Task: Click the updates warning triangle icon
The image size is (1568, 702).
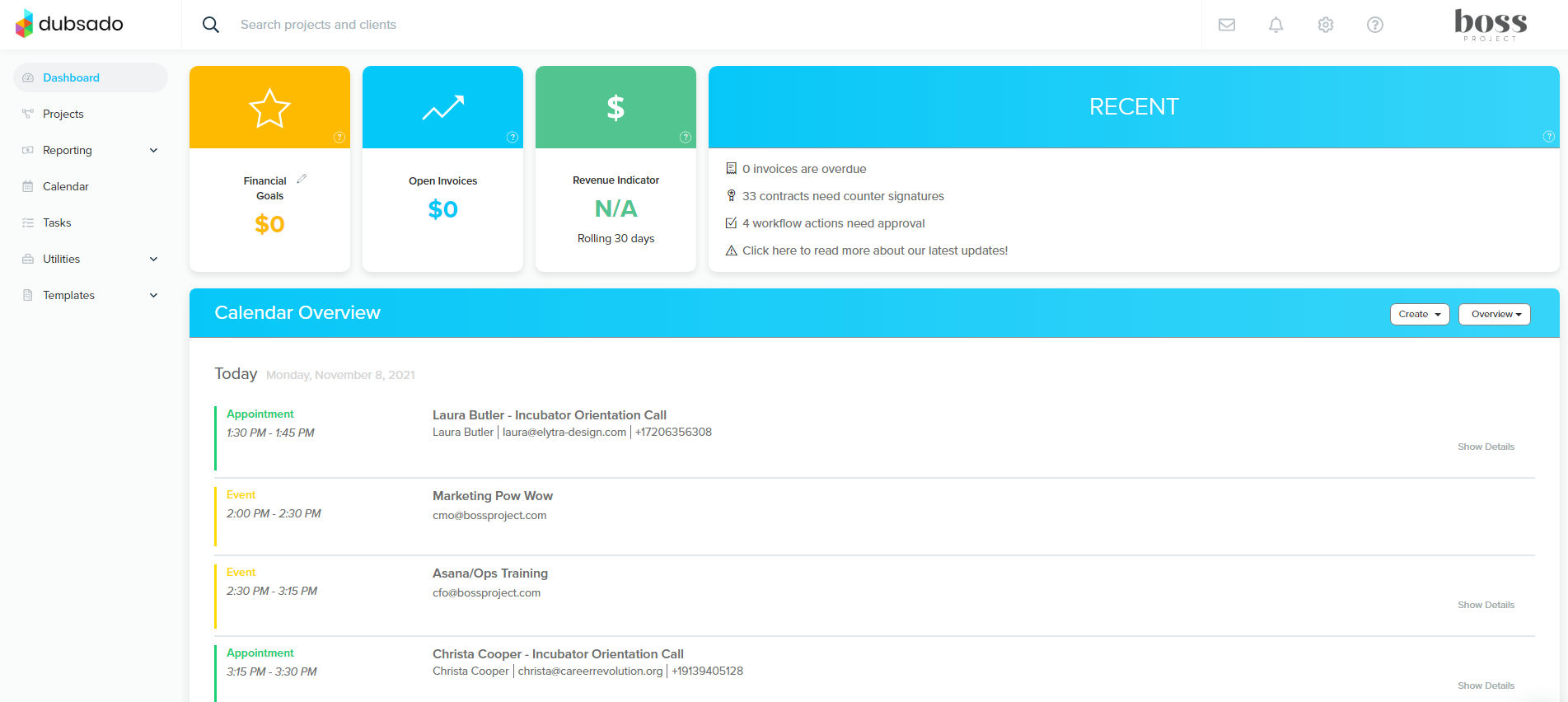Action: click(x=731, y=250)
